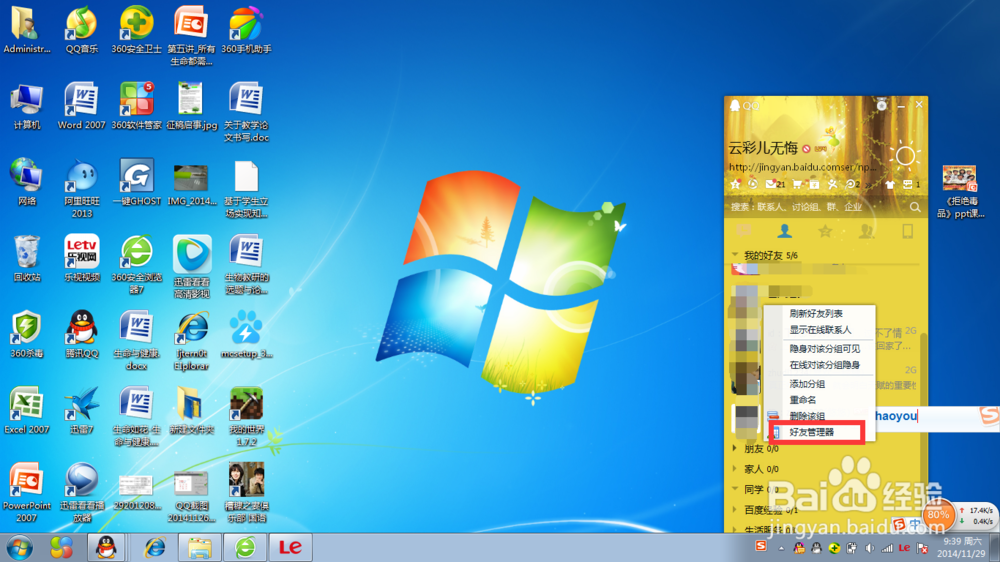Open Word 2007 desktop shortcut
The height and width of the screenshot is (562, 1000).
tap(82, 106)
